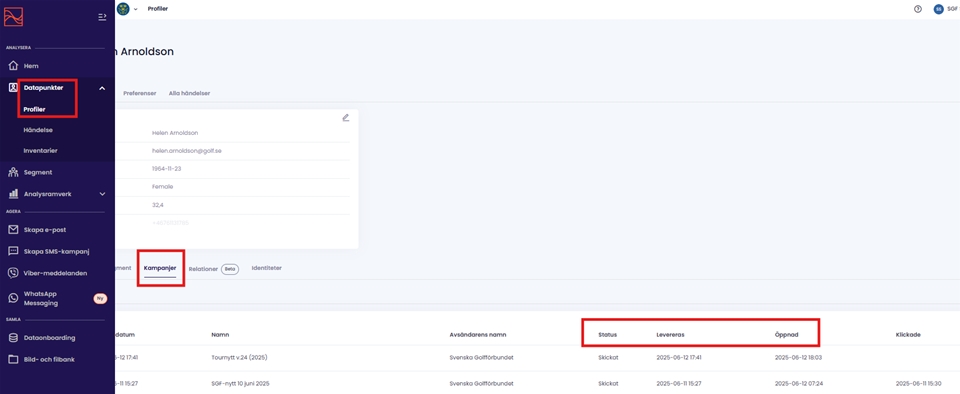Click clicked time 2025-06-11 15:30
Image resolution: width=960 pixels, height=394 pixels.
pos(919,384)
